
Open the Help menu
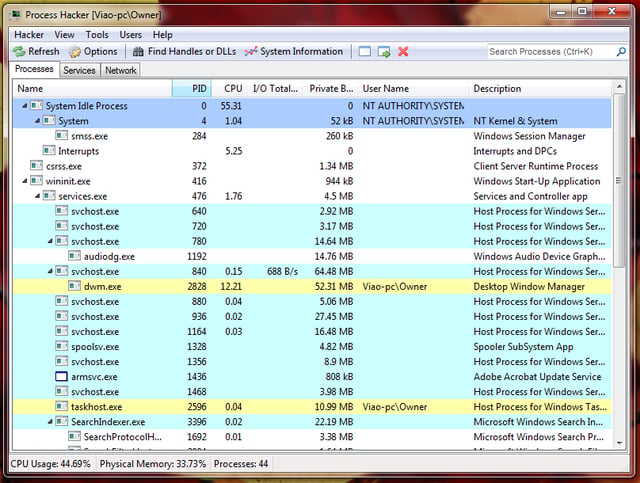162,35
